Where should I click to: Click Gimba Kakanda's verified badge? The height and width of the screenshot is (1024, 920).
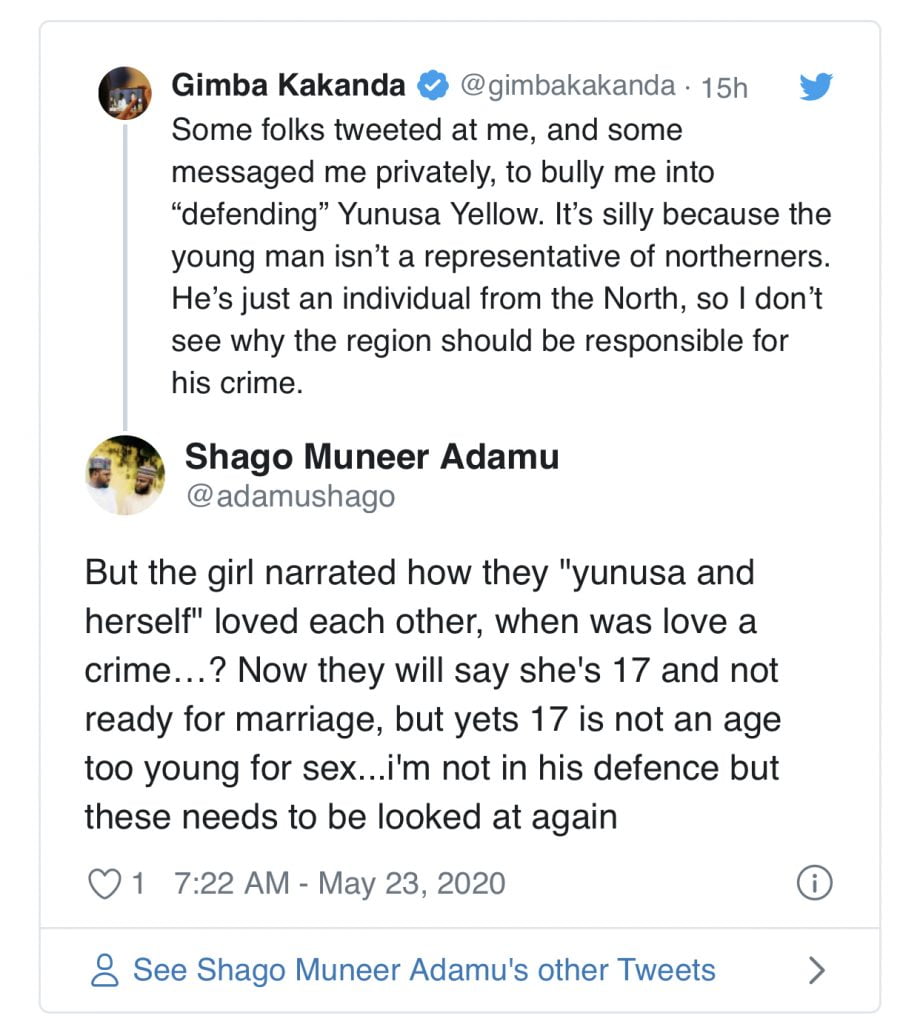point(432,86)
